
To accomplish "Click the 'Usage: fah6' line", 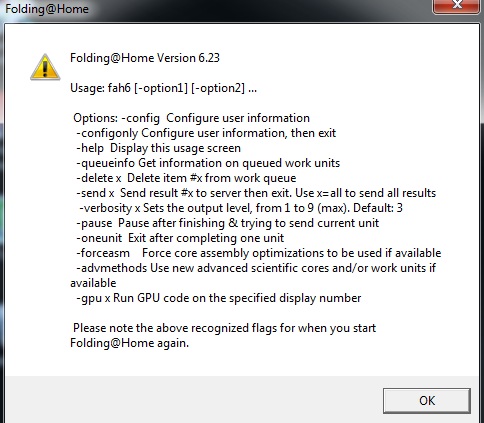I will tap(163, 88).
